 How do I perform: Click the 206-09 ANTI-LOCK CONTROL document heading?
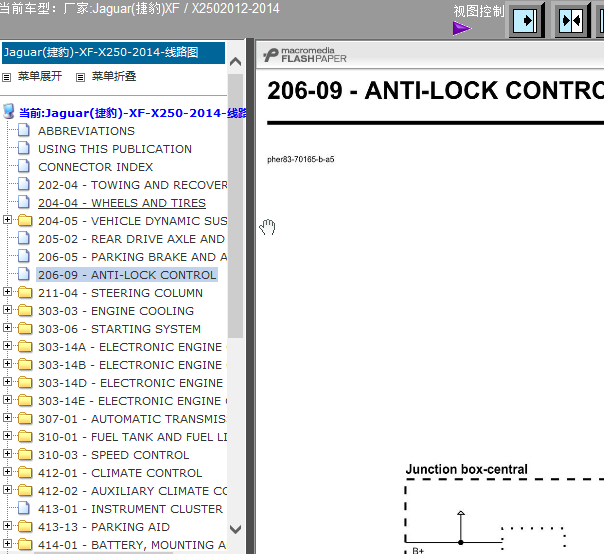[x=435, y=91]
